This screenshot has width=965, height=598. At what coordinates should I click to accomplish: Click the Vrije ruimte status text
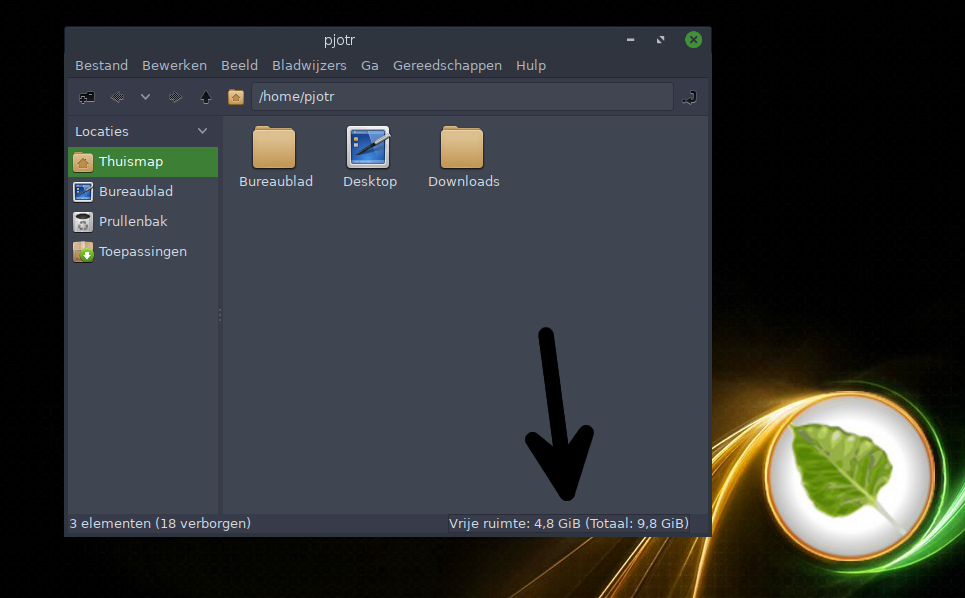(x=569, y=524)
